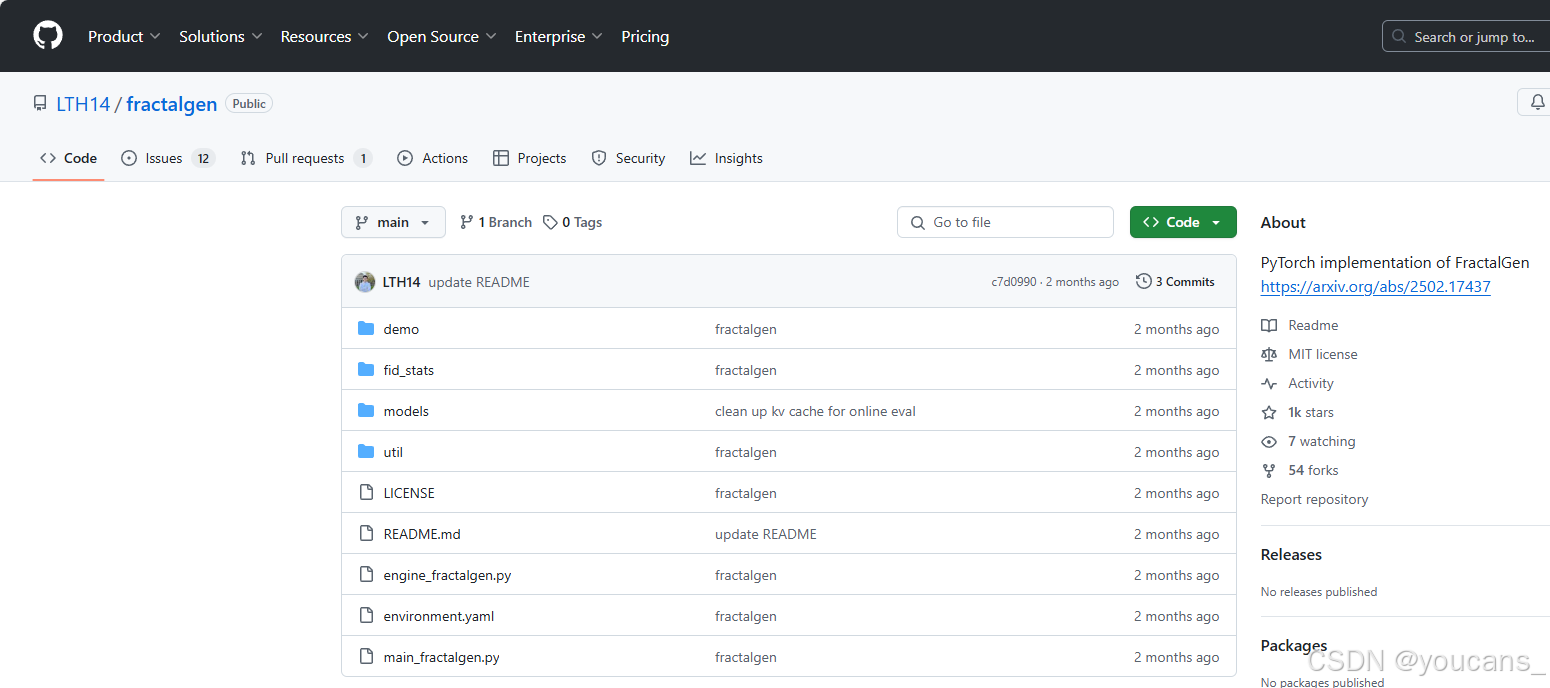The height and width of the screenshot is (688, 1550).
Task: Click the GitHub Octocat logo
Action: [48, 36]
